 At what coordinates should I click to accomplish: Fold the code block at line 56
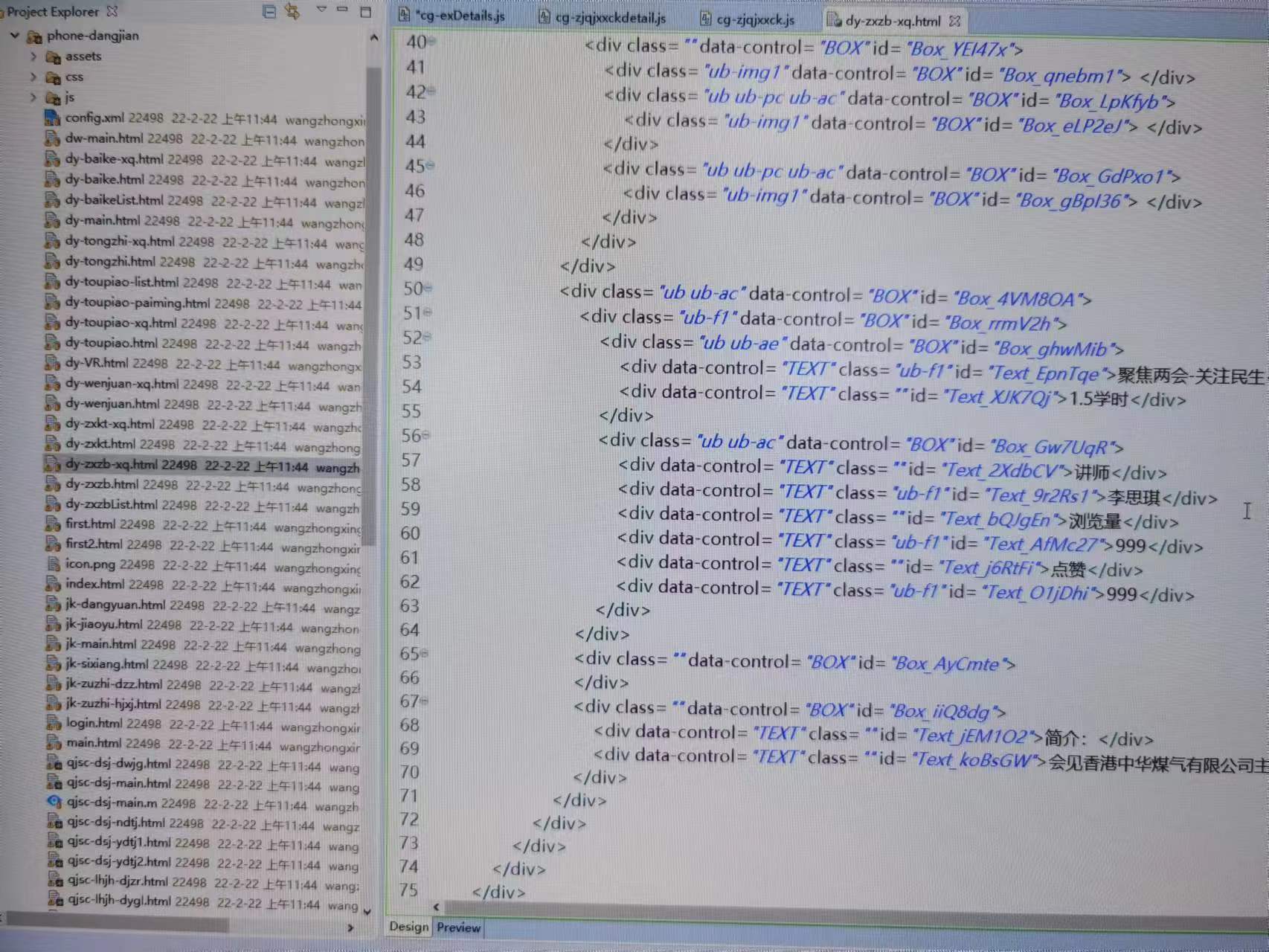(426, 434)
